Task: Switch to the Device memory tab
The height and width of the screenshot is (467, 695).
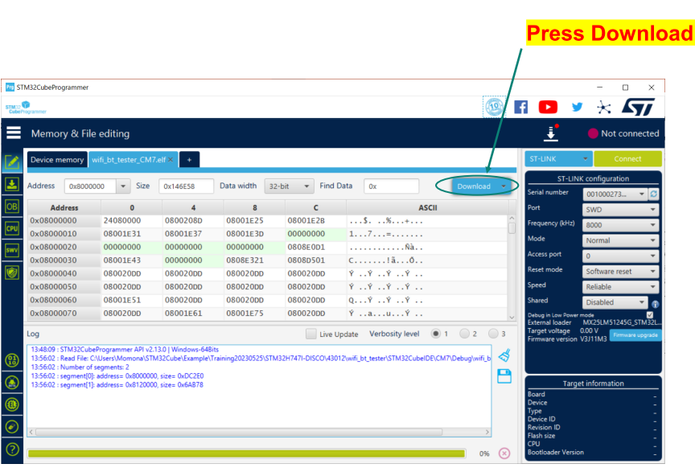Action: pyautogui.click(x=57, y=160)
